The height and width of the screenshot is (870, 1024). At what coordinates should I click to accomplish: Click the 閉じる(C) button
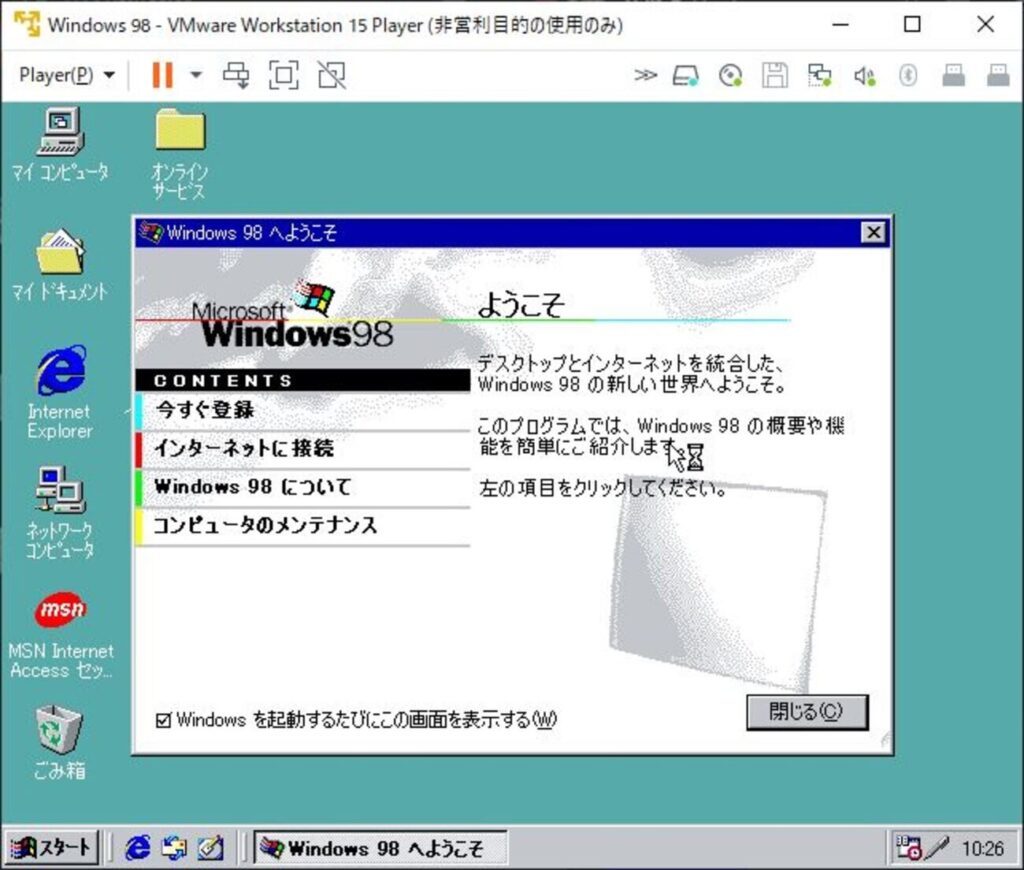tap(806, 712)
